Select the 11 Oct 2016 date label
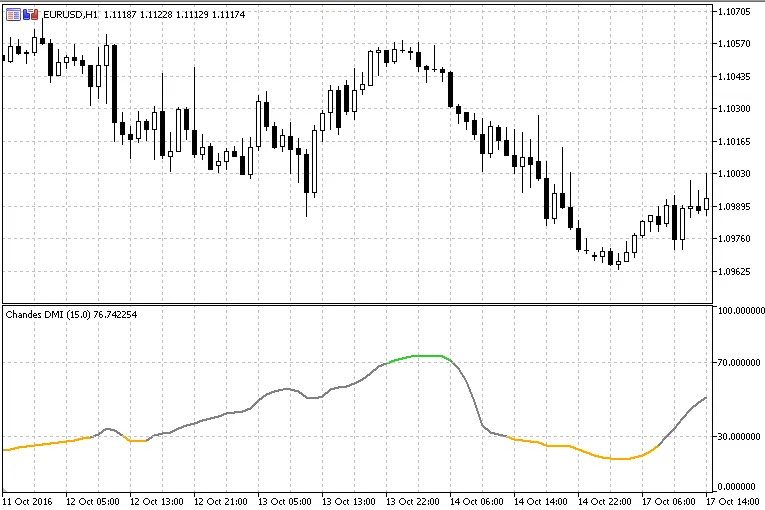The image size is (765, 510). pyautogui.click(x=30, y=500)
